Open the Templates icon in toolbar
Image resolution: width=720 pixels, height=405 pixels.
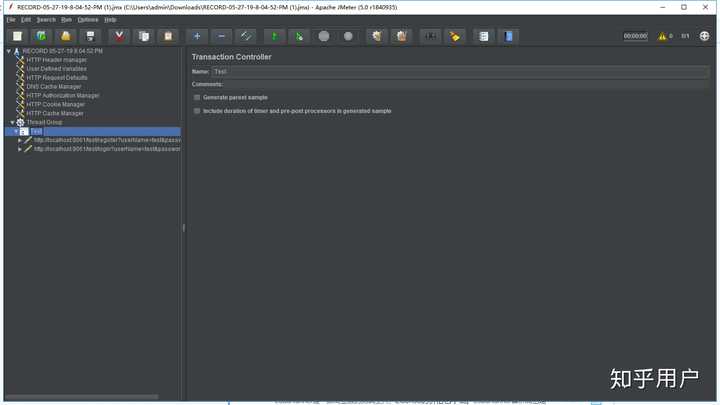pos(42,36)
